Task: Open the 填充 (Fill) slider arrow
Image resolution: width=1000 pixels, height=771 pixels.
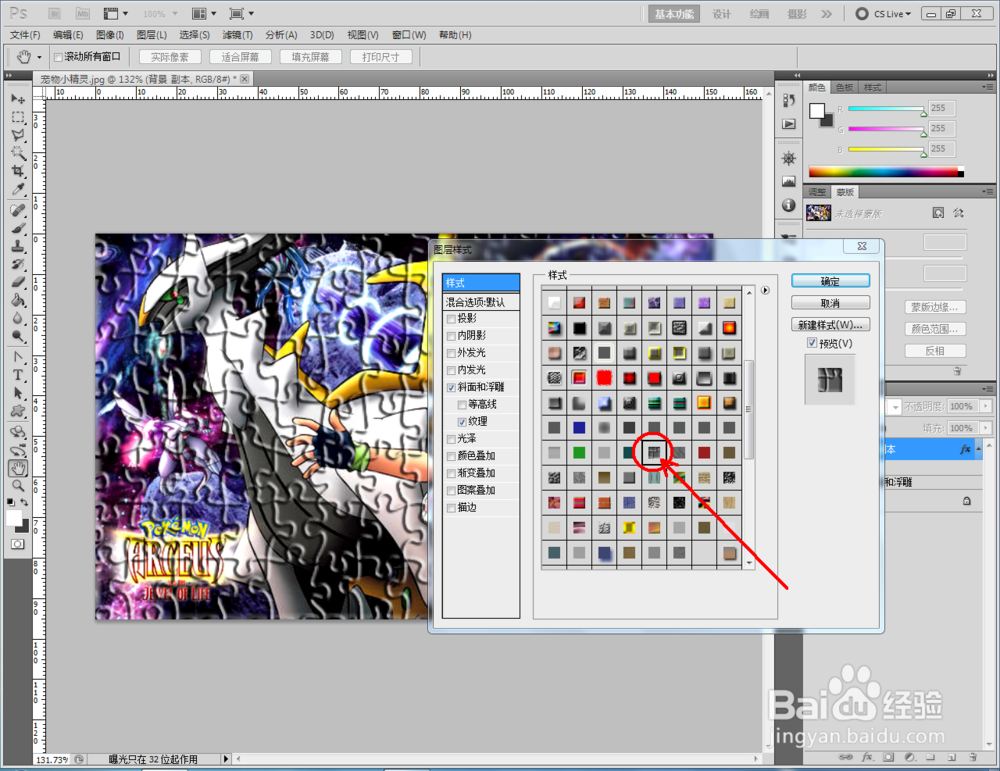Action: 986,428
